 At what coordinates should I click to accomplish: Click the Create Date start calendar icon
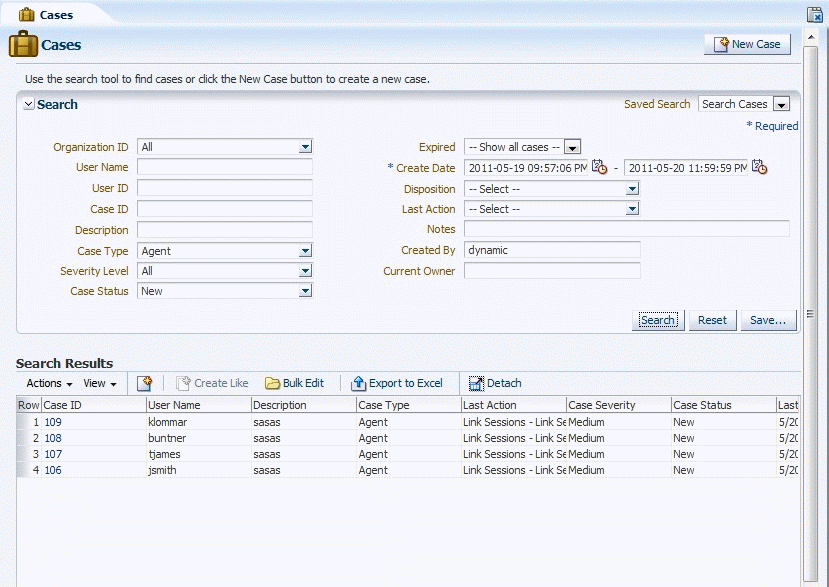pyautogui.click(x=599, y=167)
